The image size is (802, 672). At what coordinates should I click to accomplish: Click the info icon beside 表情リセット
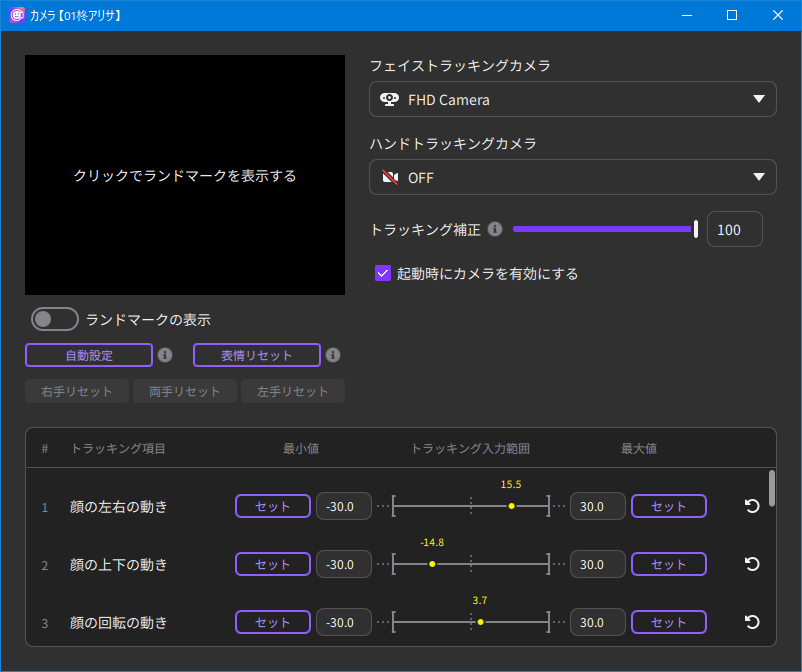tap(334, 355)
